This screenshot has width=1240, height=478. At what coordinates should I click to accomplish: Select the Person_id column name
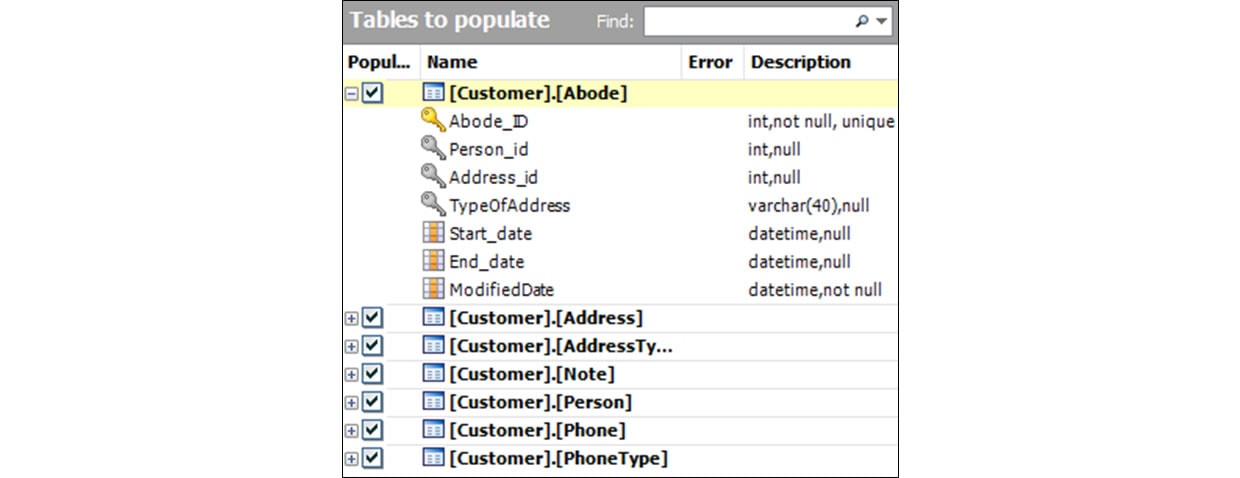click(x=489, y=149)
